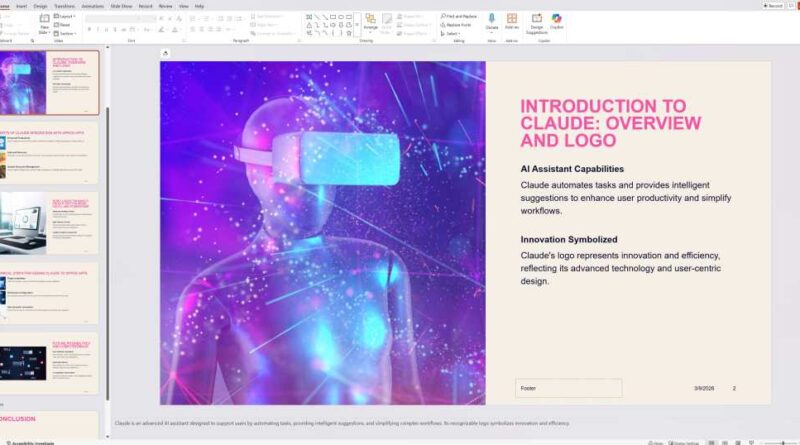
Task: Click the small icon above slide top-left corner
Action: pos(165,53)
